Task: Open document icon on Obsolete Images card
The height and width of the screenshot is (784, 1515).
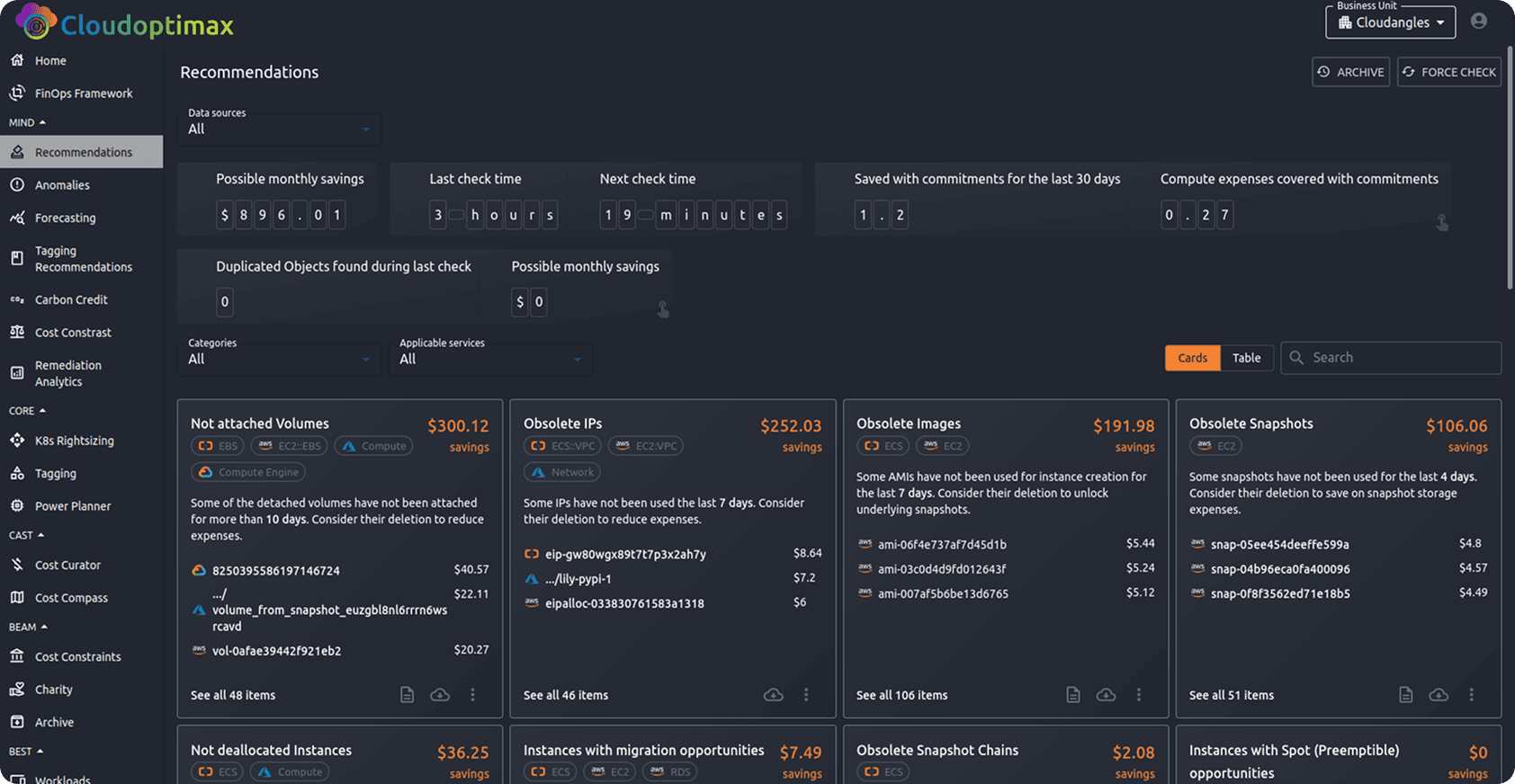Action: (x=1073, y=694)
